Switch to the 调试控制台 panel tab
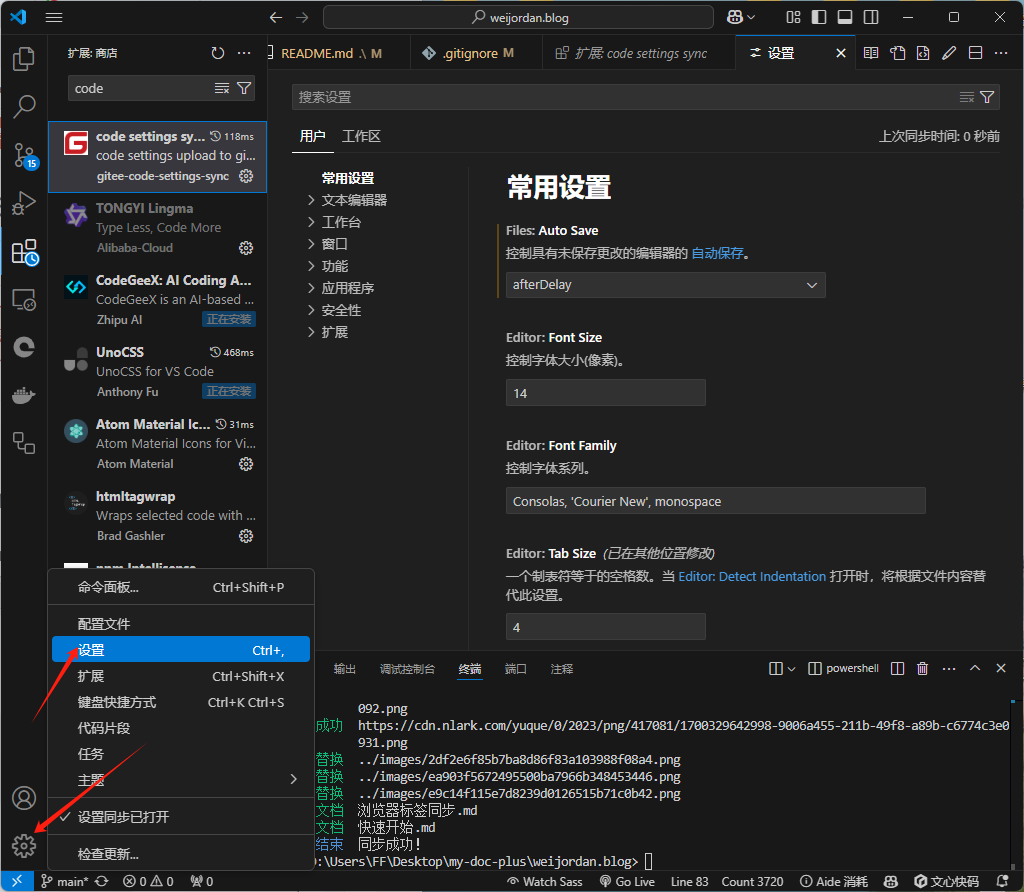Screen dimensions: 1024x892 pos(408,669)
